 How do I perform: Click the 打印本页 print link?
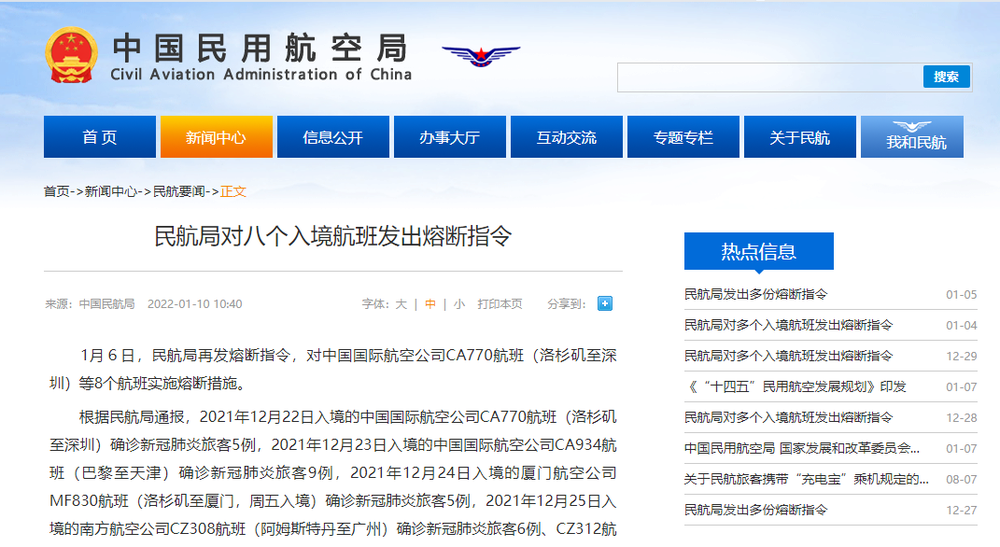pyautogui.click(x=500, y=304)
